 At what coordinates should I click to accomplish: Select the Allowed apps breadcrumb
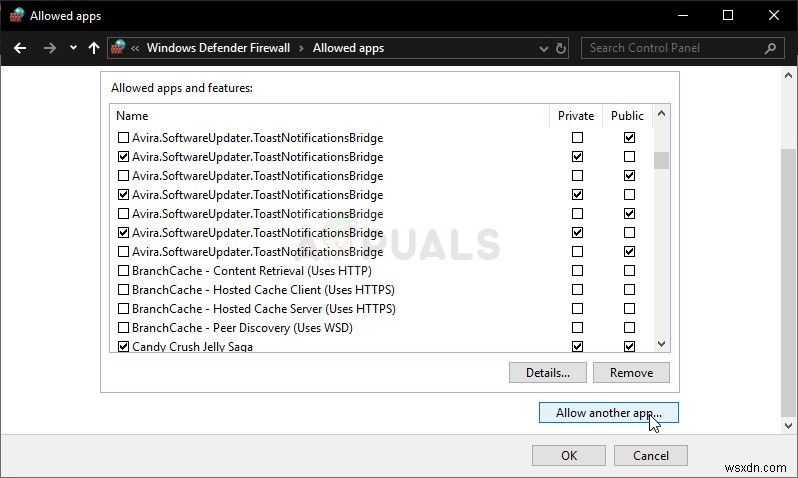point(348,47)
